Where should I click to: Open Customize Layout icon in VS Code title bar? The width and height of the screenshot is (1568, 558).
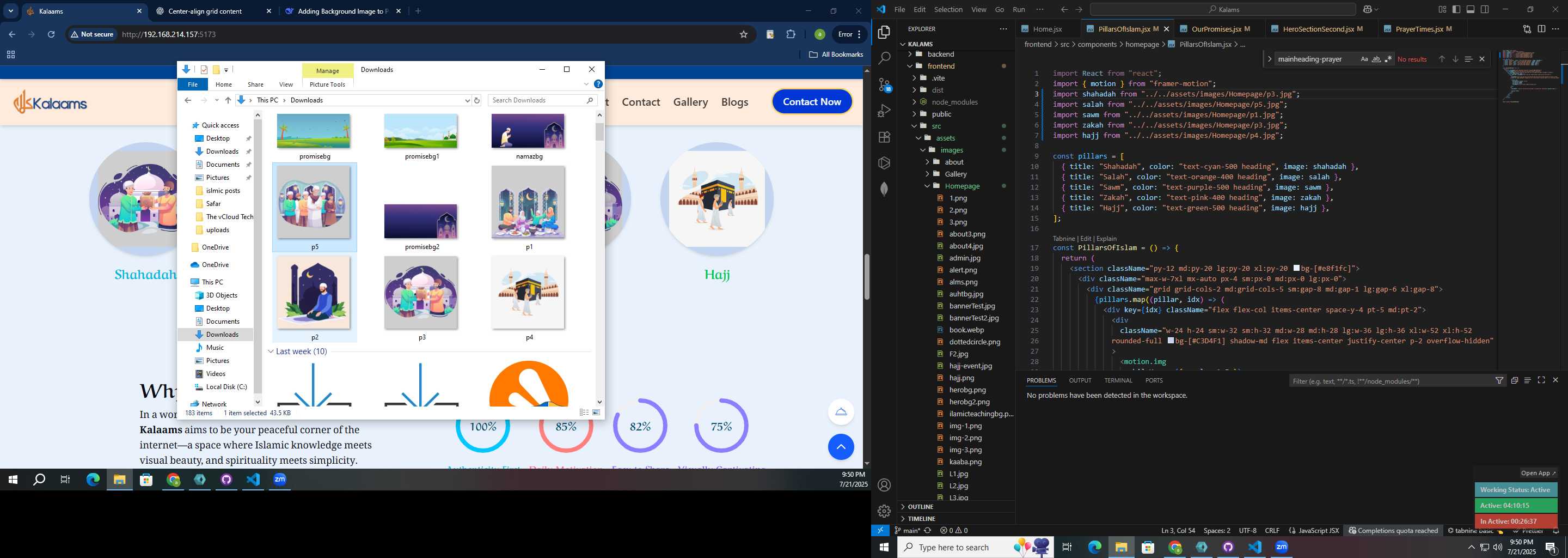pos(1442,9)
